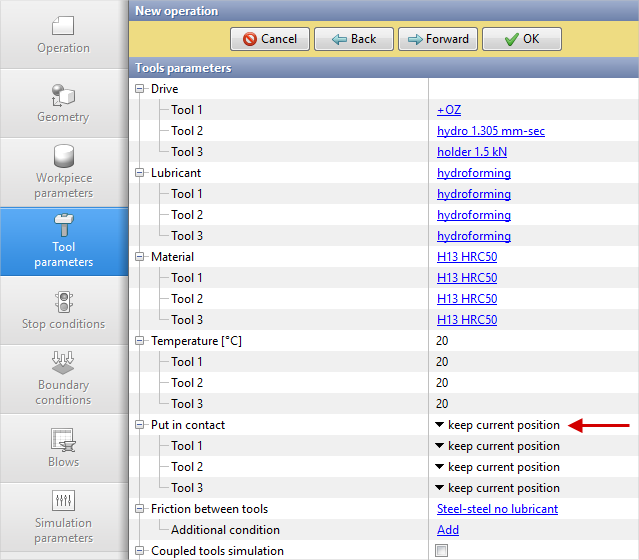
Task: Collapse the Drive tree group
Action: point(140,89)
